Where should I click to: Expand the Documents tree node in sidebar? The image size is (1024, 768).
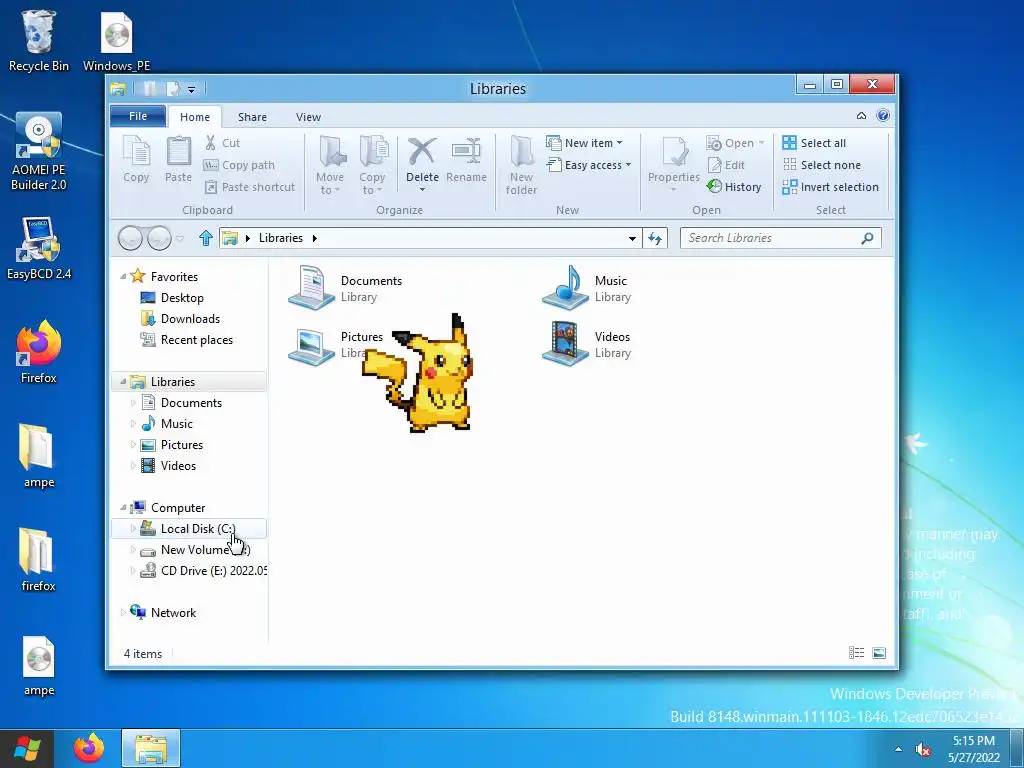pos(133,403)
